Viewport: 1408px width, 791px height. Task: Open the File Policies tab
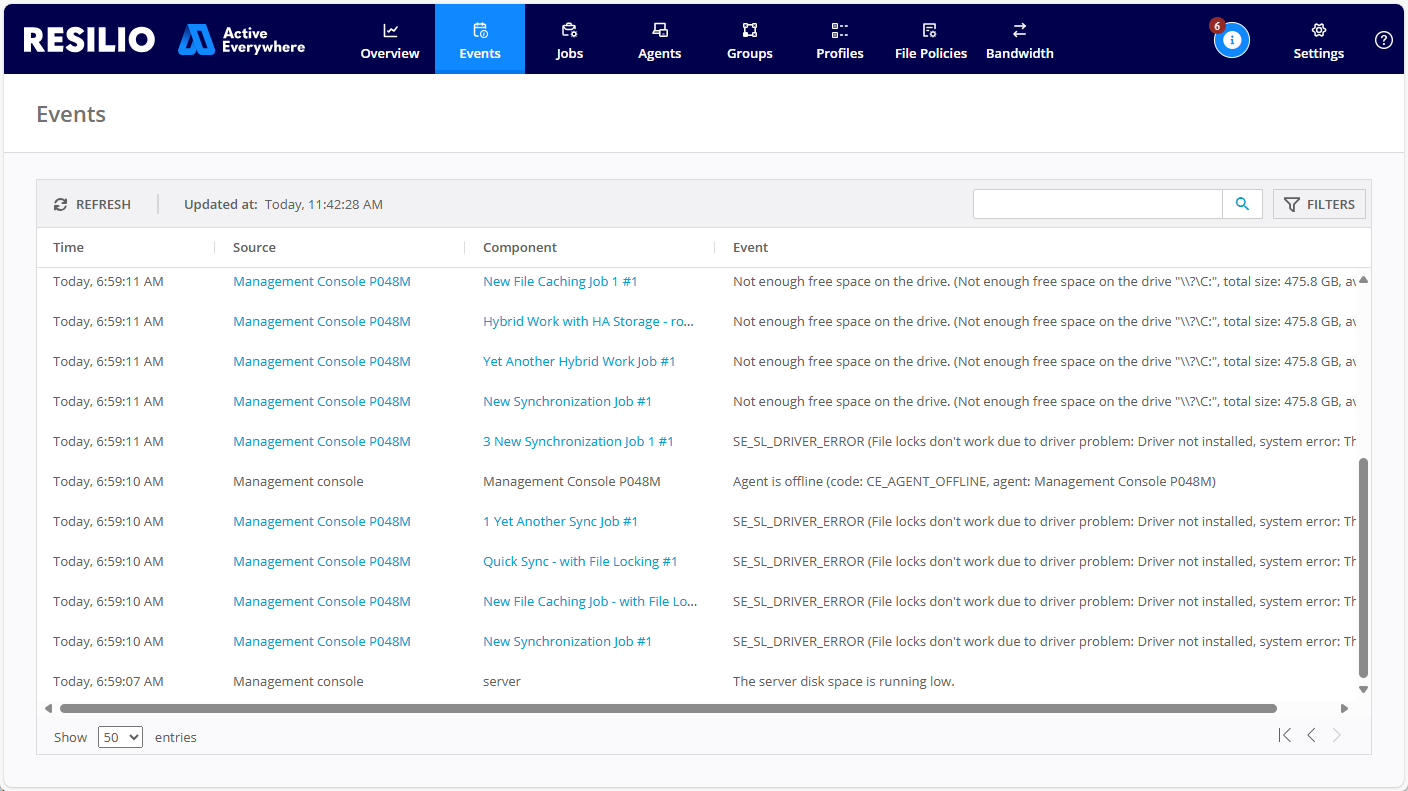930,41
